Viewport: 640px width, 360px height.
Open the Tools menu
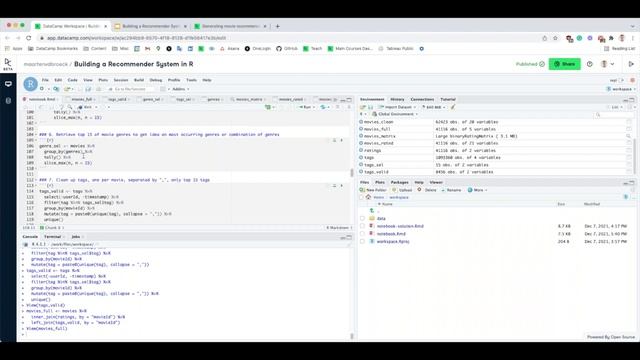tap(191, 80)
